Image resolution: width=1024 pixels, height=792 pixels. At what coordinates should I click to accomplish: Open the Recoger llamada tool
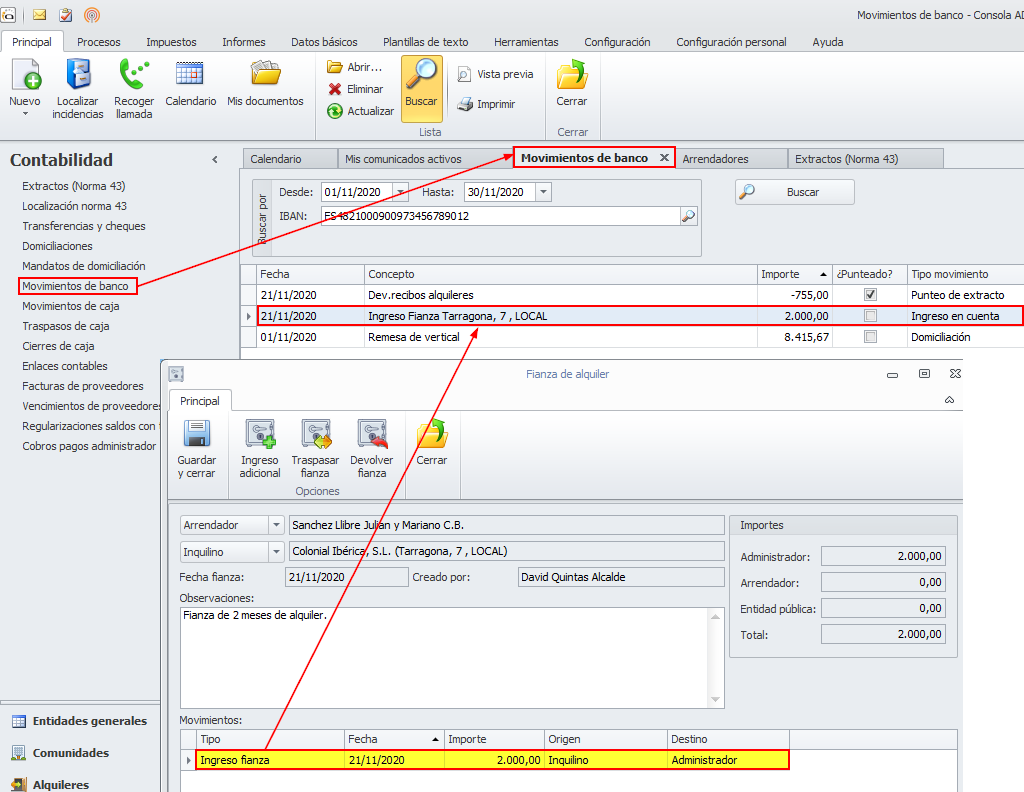coord(133,76)
